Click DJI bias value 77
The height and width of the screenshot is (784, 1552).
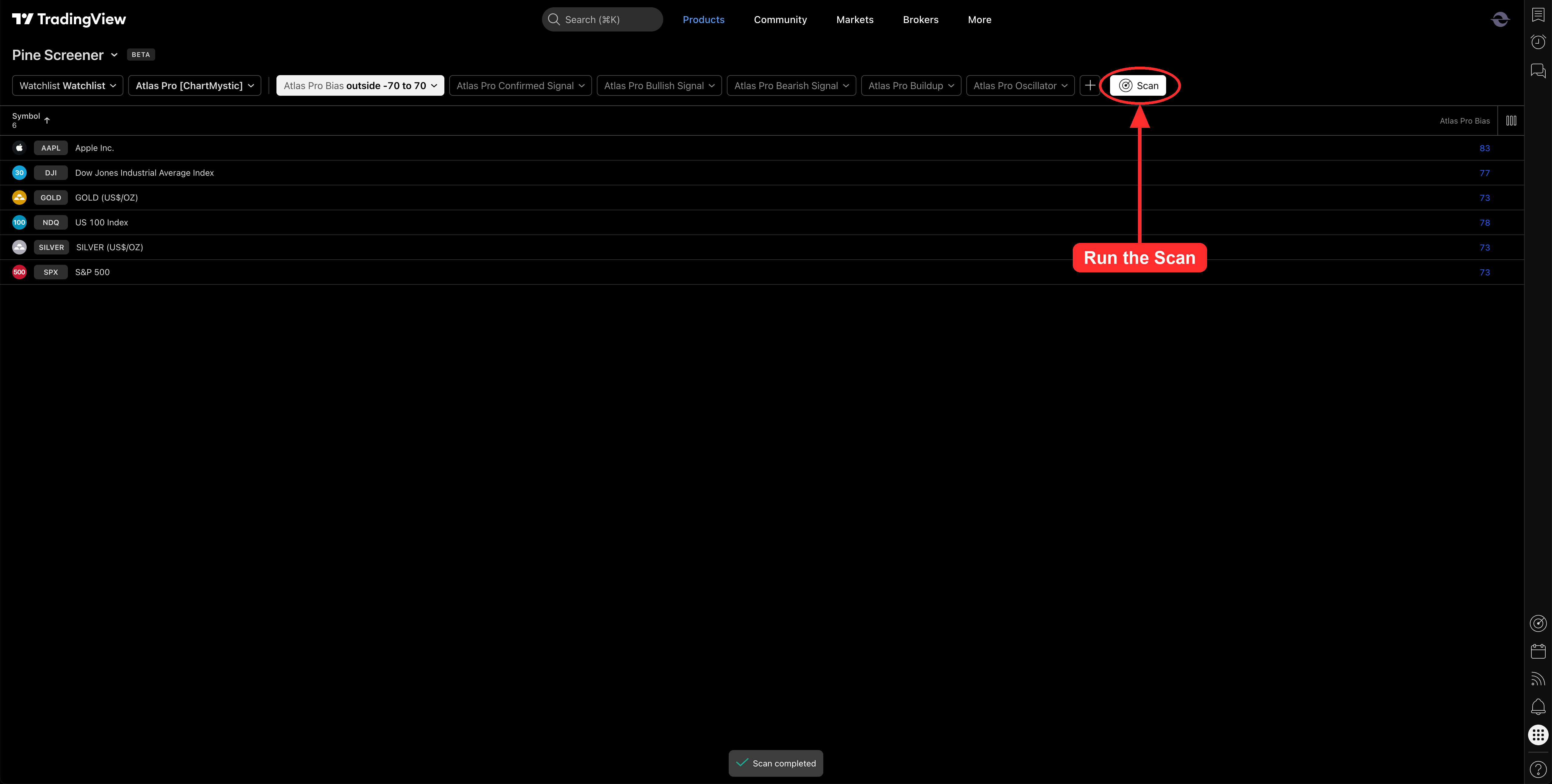click(1484, 173)
